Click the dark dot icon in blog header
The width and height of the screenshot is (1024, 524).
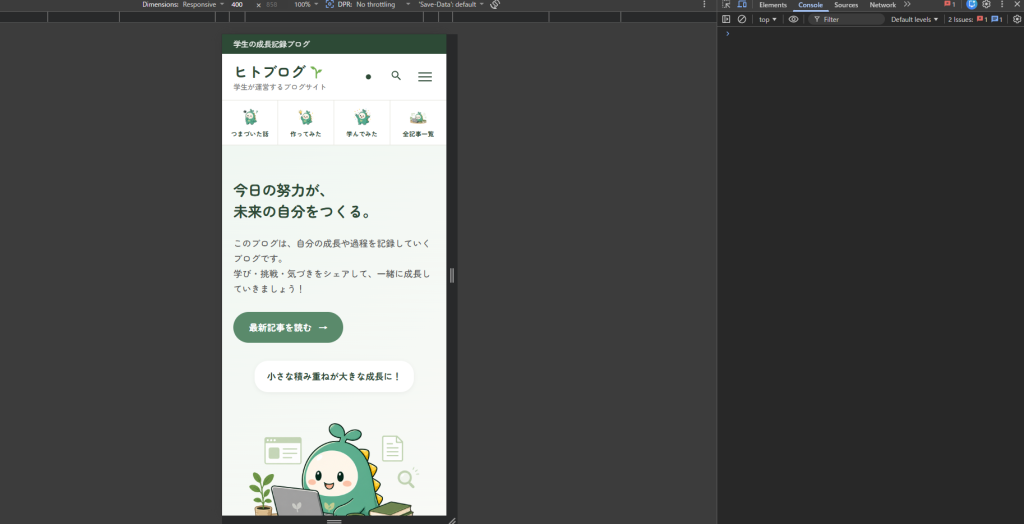368,77
